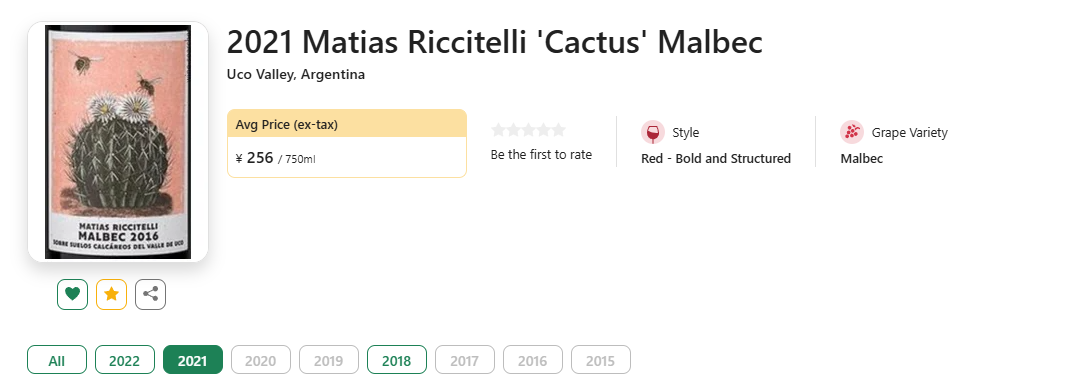
Task: Rate the wine with the third star
Action: 529,130
